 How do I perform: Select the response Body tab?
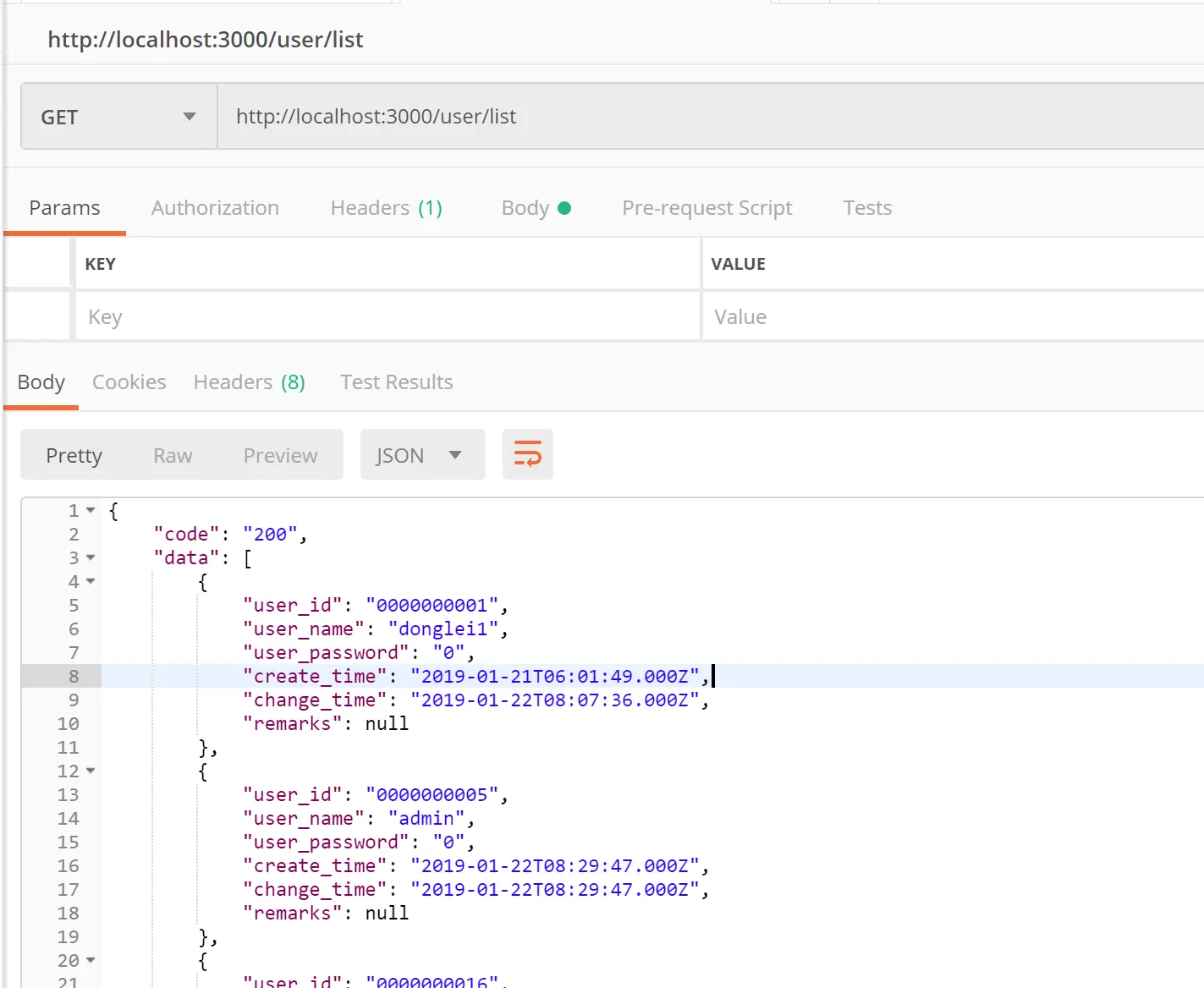[41, 382]
